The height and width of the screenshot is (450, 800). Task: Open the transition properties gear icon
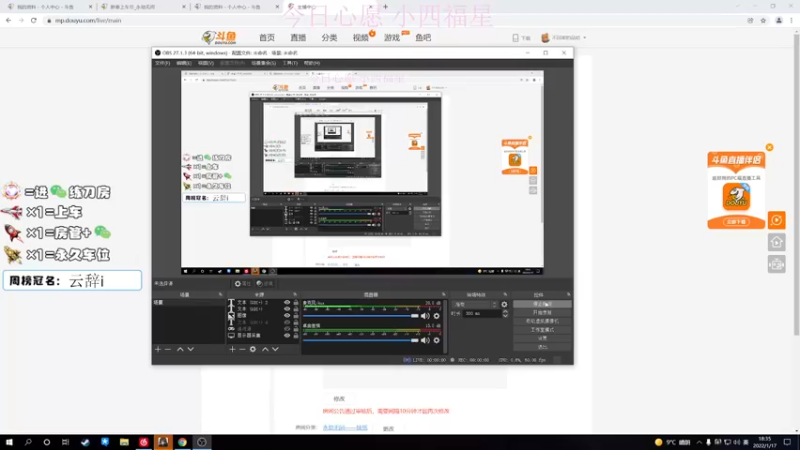(x=504, y=304)
